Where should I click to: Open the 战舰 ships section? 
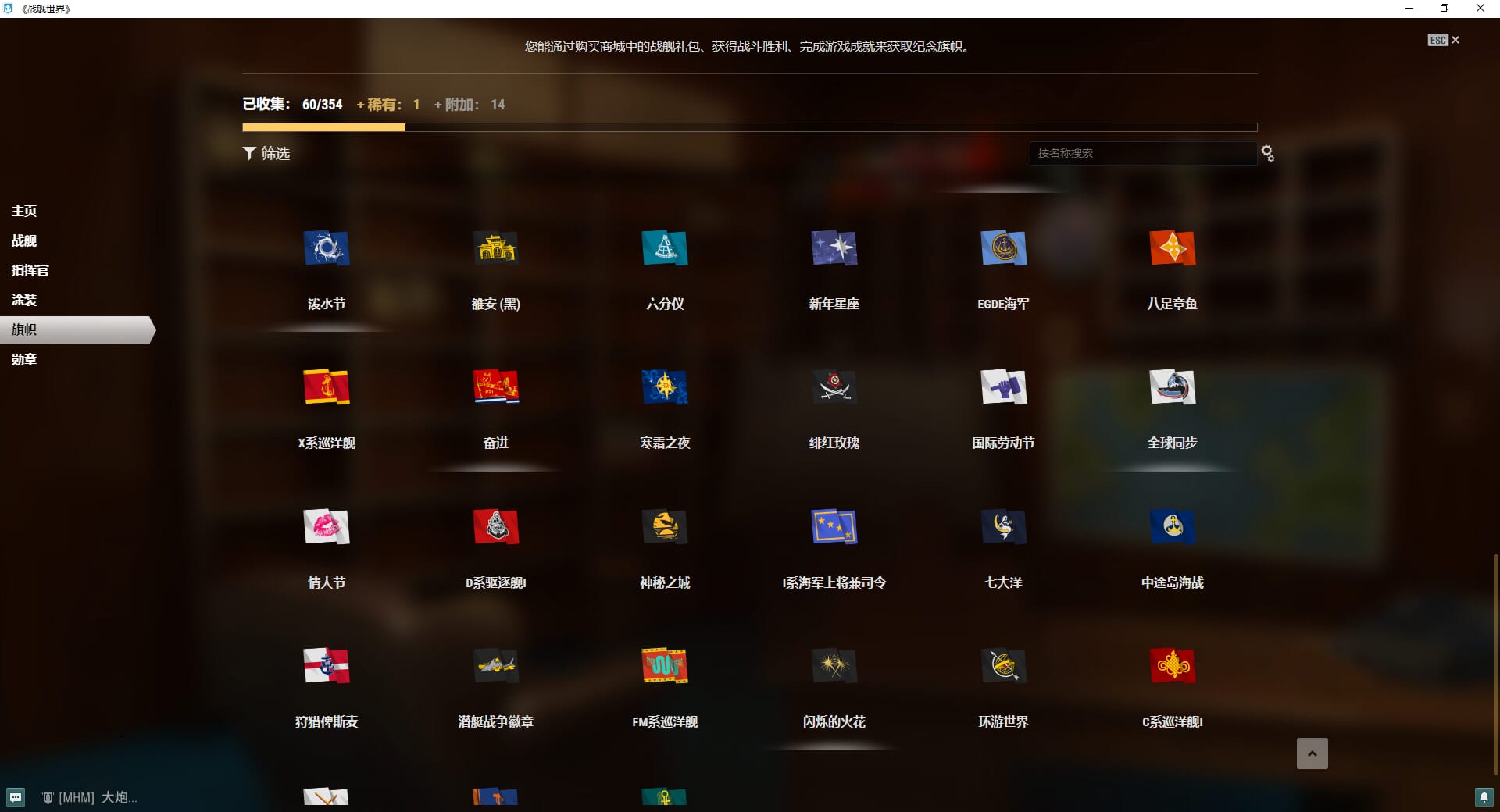[24, 240]
